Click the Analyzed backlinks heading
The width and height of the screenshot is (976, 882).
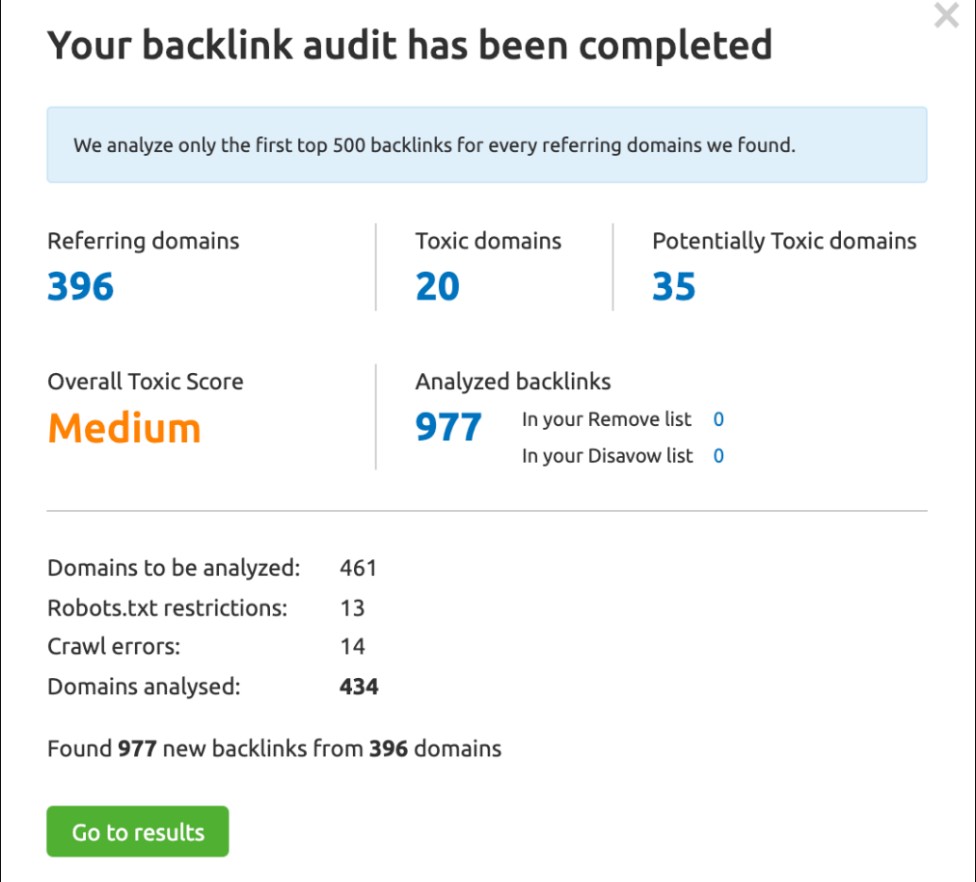(513, 382)
